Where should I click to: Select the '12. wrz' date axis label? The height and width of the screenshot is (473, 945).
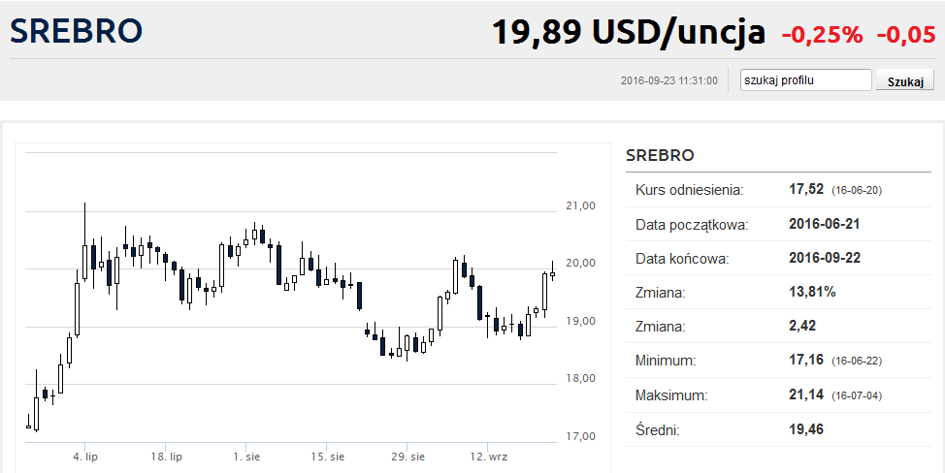click(x=489, y=457)
